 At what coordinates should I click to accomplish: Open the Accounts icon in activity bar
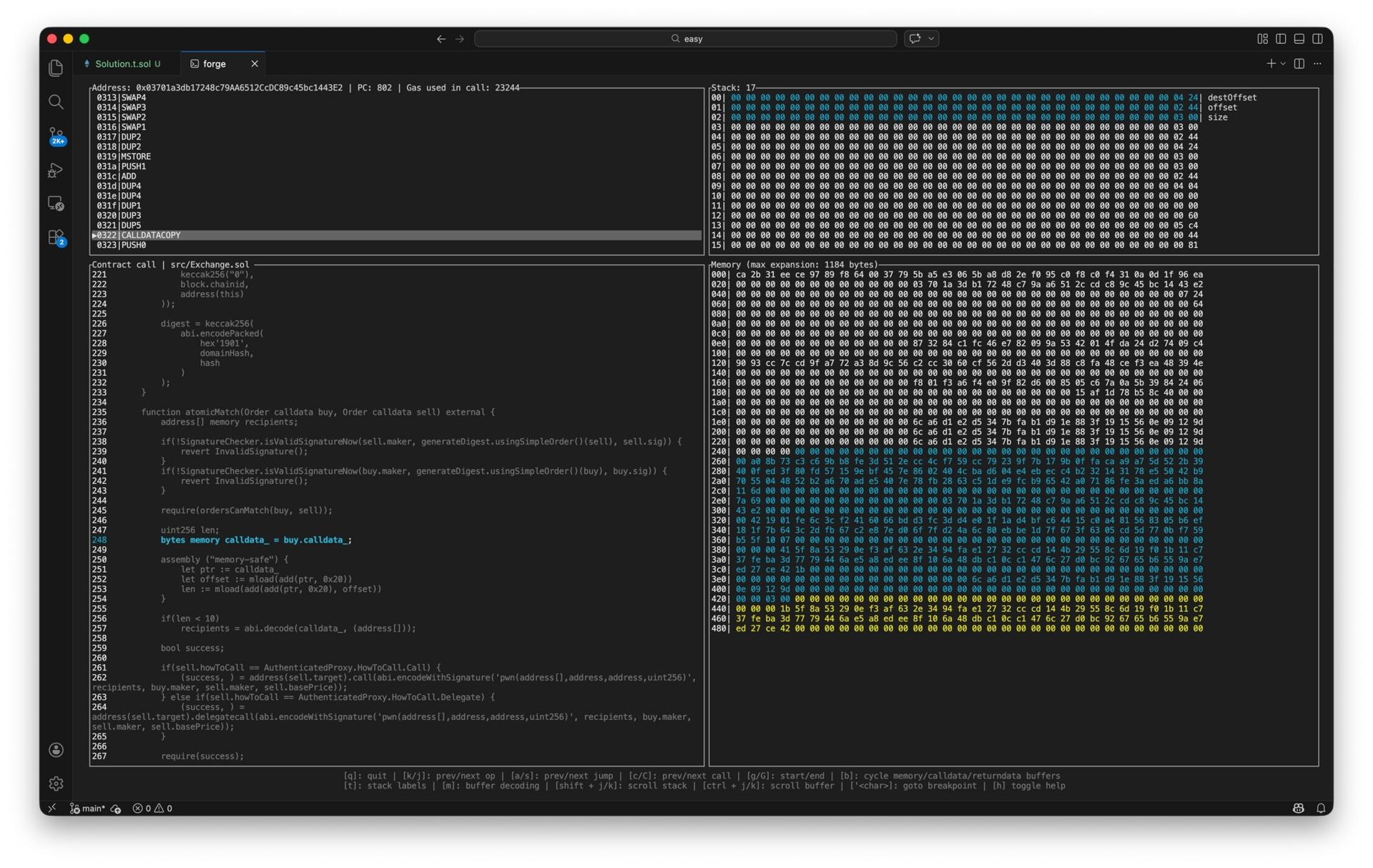pos(56,749)
